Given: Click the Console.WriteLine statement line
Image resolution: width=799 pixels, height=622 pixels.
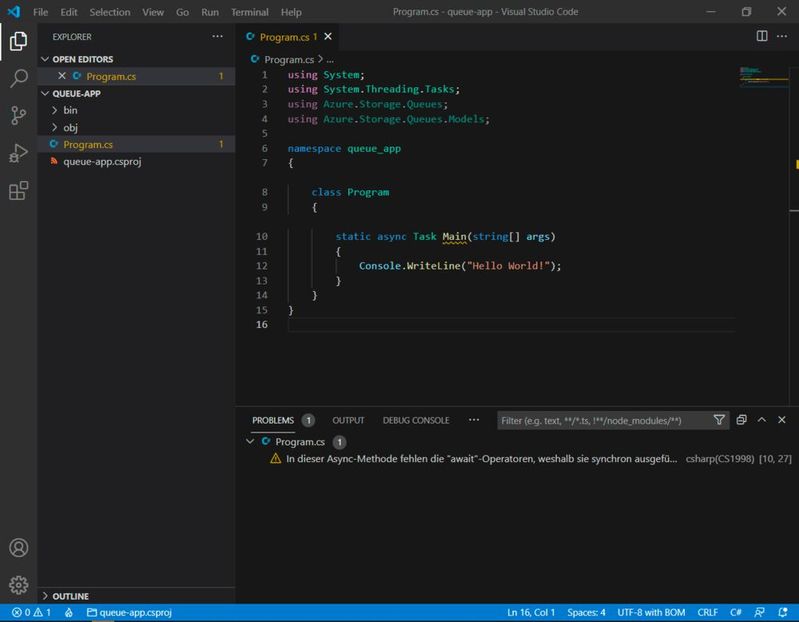Looking at the screenshot, I should click(460, 265).
